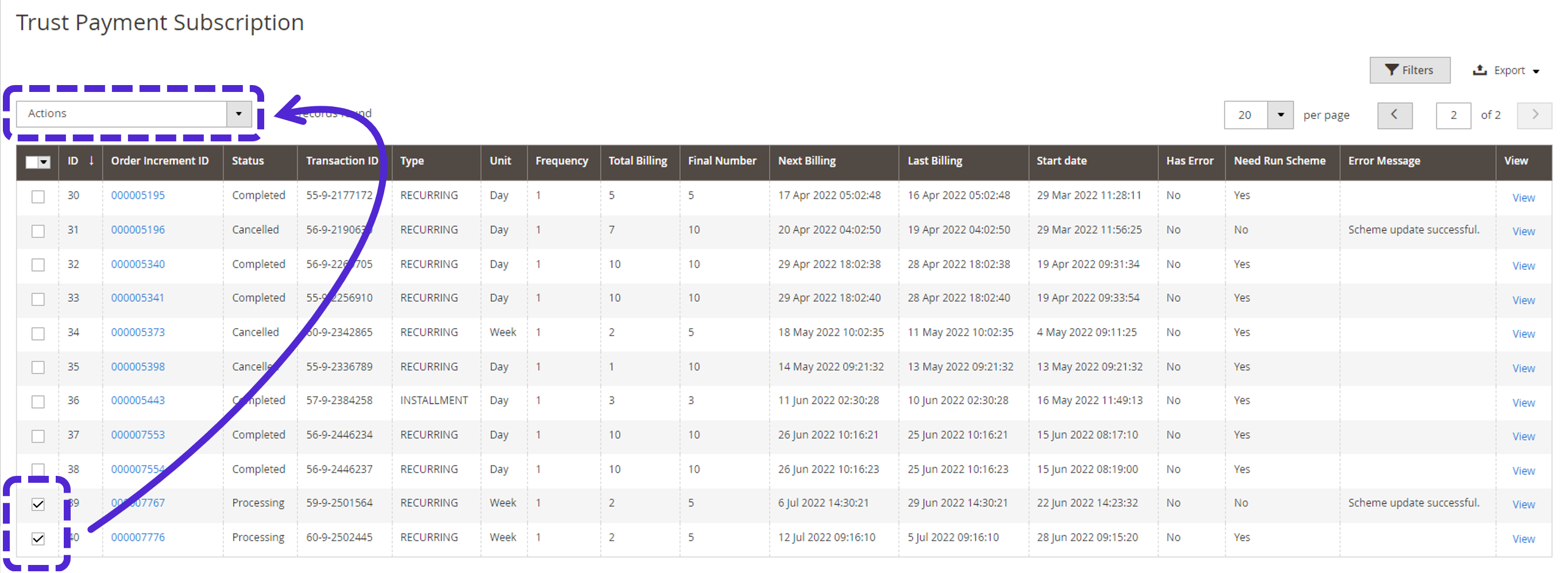Open the Export dropdown menu
The width and height of the screenshot is (1568, 573).
pyautogui.click(x=1507, y=71)
